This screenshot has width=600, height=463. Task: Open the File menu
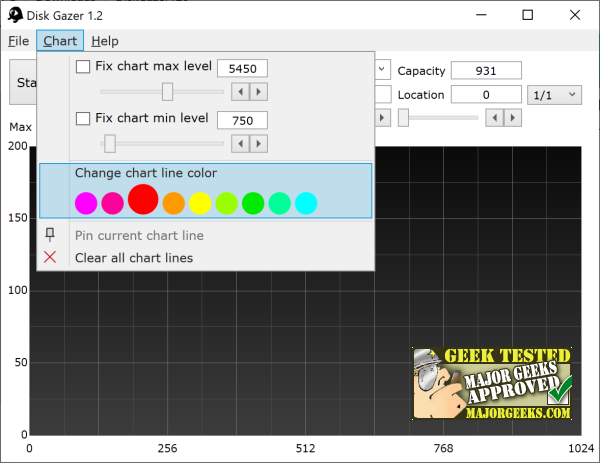tap(18, 41)
